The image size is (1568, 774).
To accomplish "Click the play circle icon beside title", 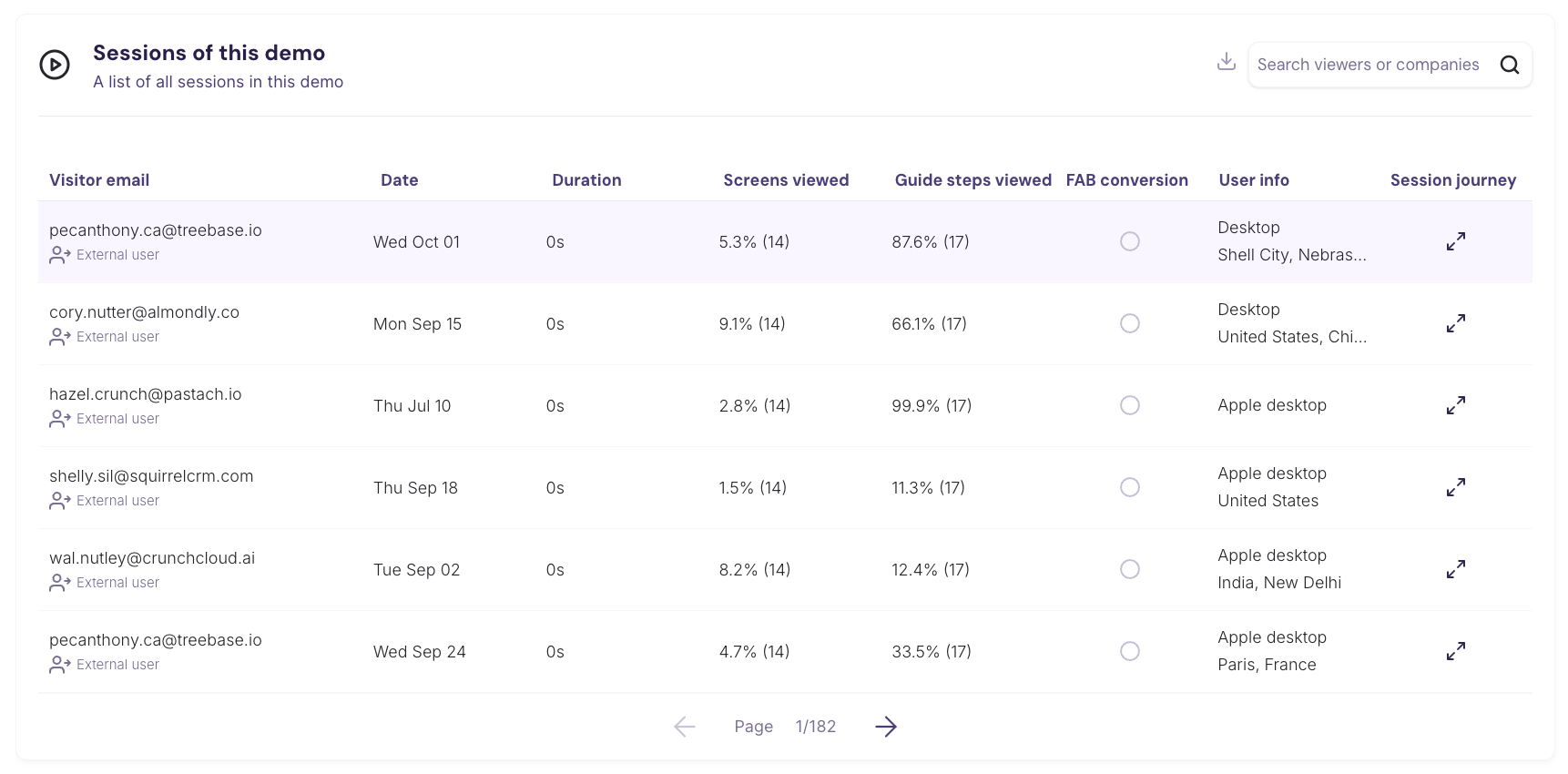I will coord(55,65).
